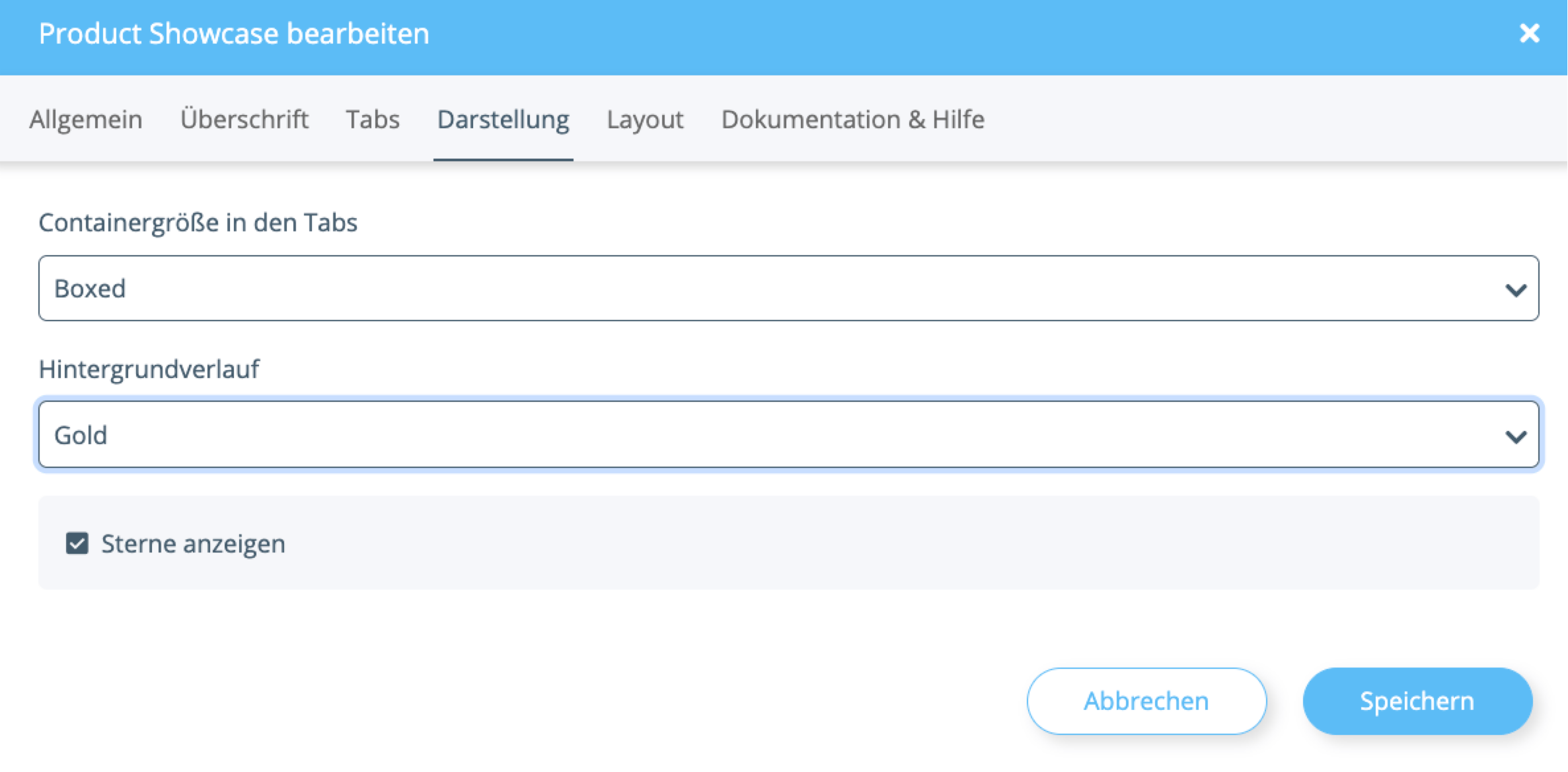
Task: Click the chevron arrow of the Gold dropdown
Action: pos(1516,436)
